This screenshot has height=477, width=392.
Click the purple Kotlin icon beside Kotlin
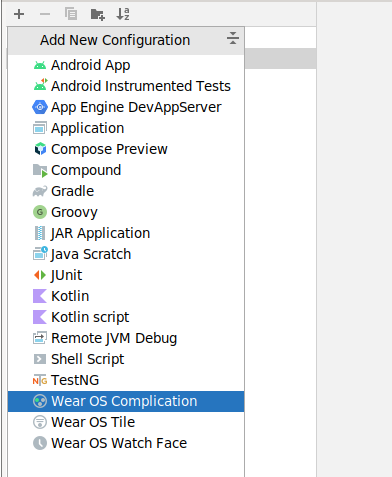point(40,296)
